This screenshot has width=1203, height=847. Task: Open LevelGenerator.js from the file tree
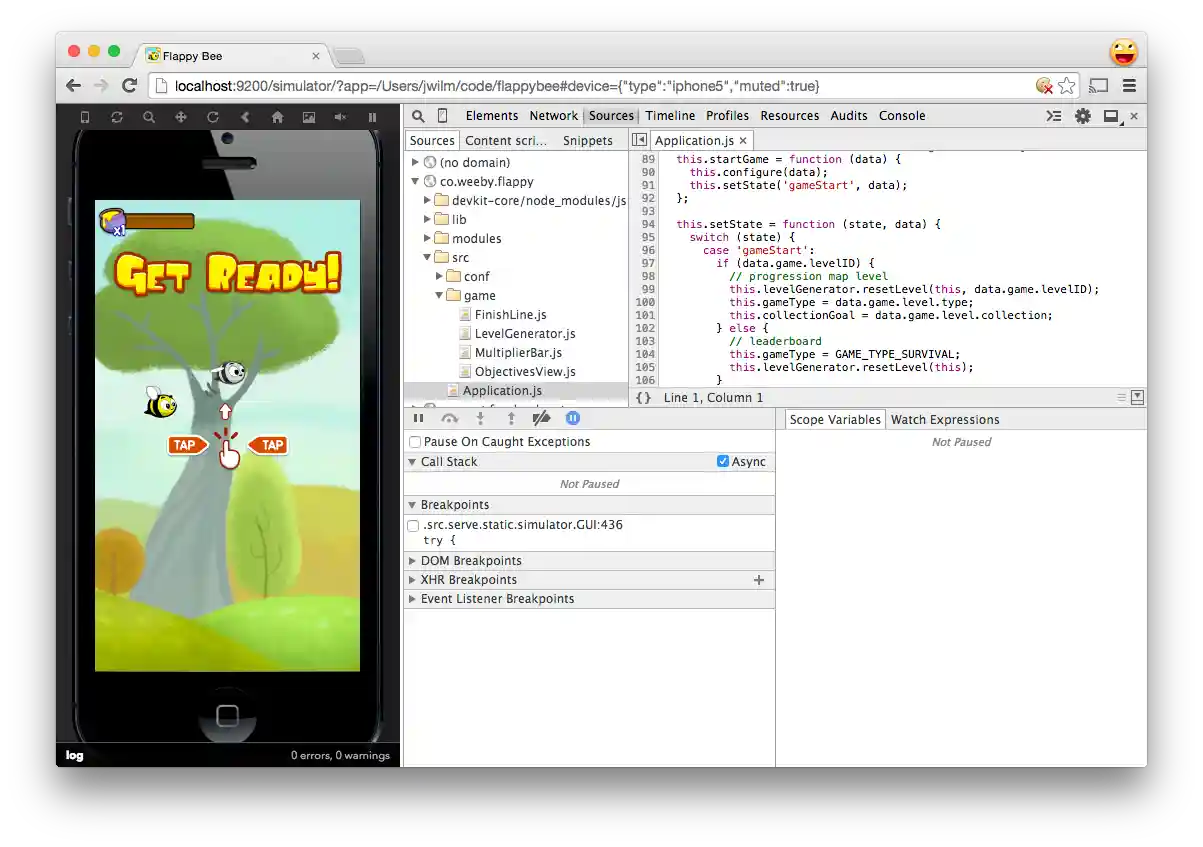(524, 334)
